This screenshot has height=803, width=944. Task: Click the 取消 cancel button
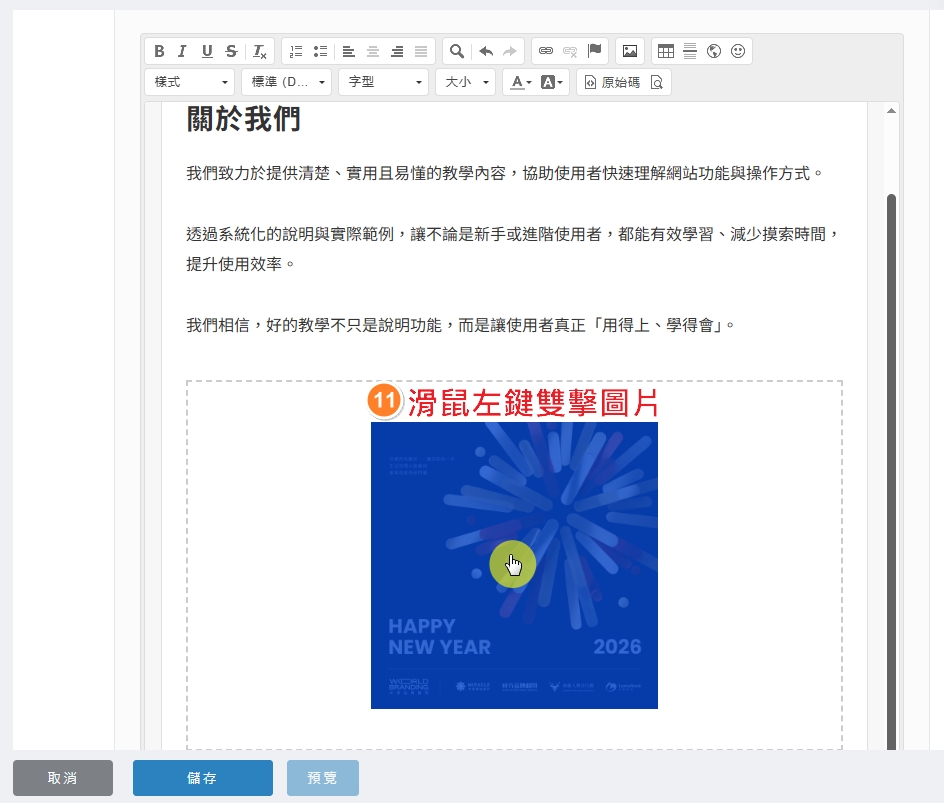tap(62, 778)
